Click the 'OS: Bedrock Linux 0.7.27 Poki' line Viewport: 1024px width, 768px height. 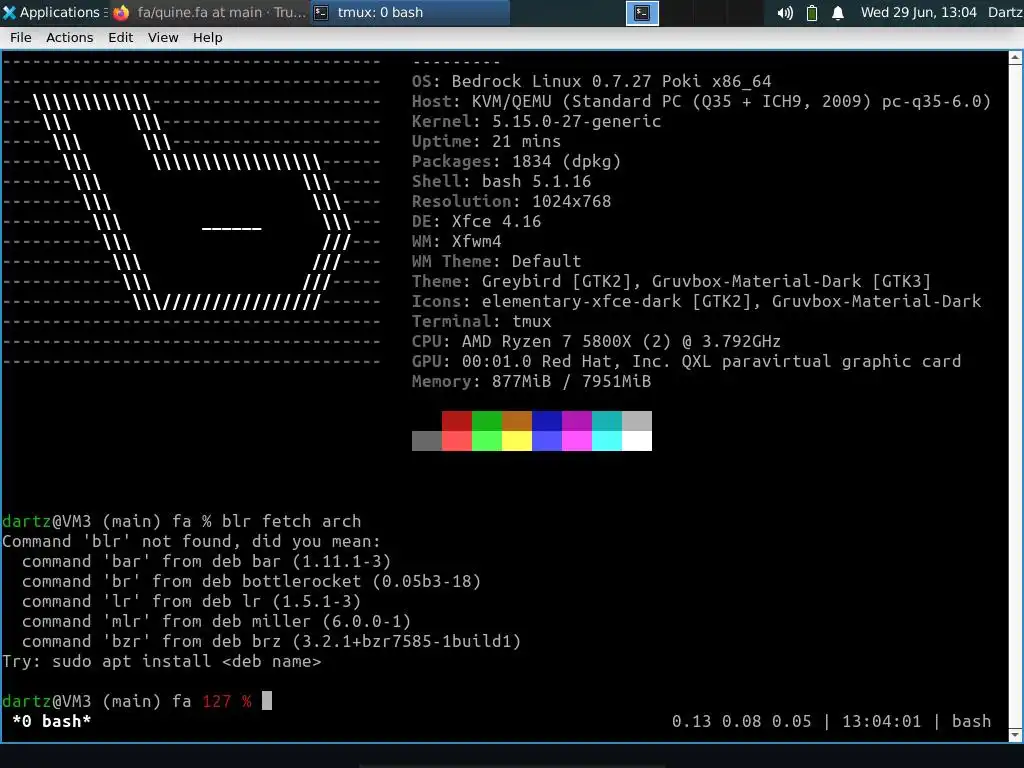592,82
